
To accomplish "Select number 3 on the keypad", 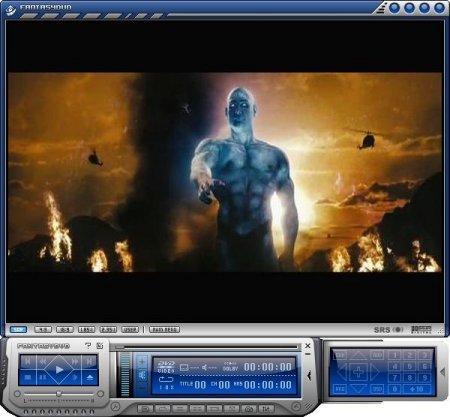I will pyautogui.click(x=425, y=355).
